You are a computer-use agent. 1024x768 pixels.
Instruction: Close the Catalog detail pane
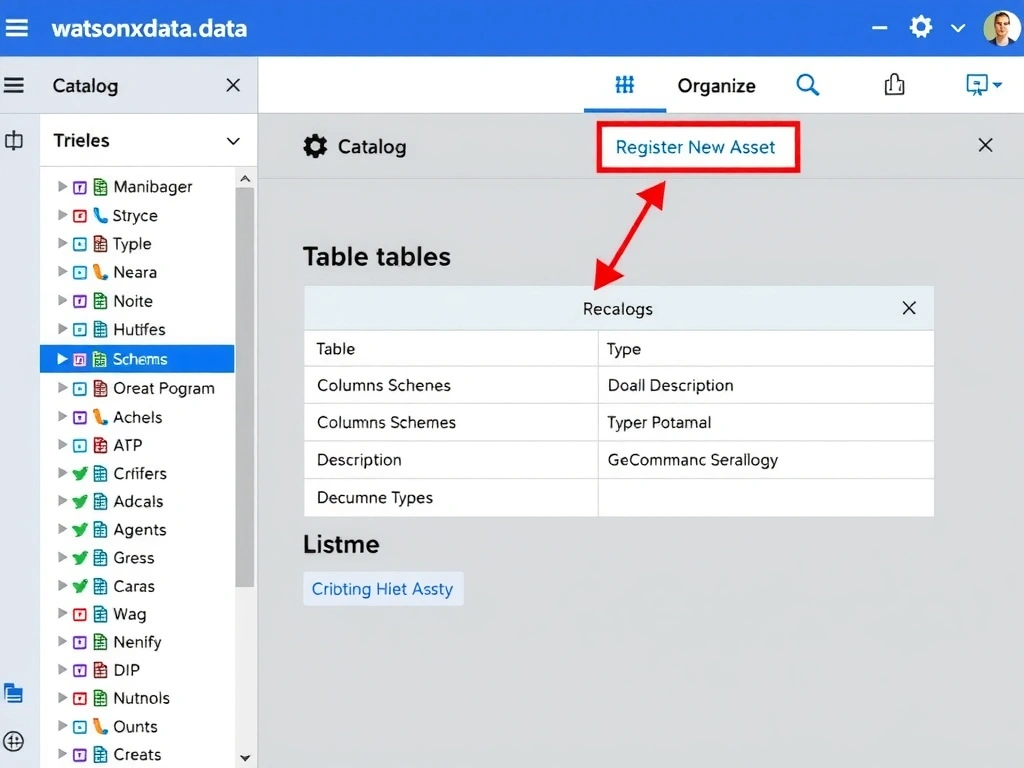[x=985, y=145]
